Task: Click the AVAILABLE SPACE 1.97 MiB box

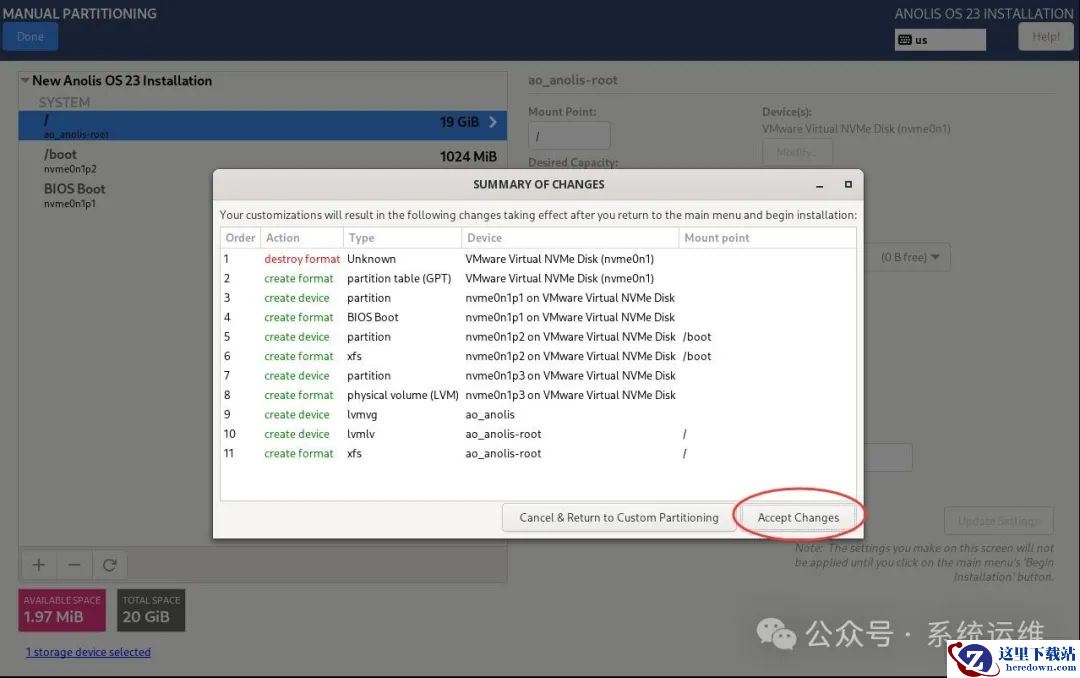Action: (x=62, y=610)
